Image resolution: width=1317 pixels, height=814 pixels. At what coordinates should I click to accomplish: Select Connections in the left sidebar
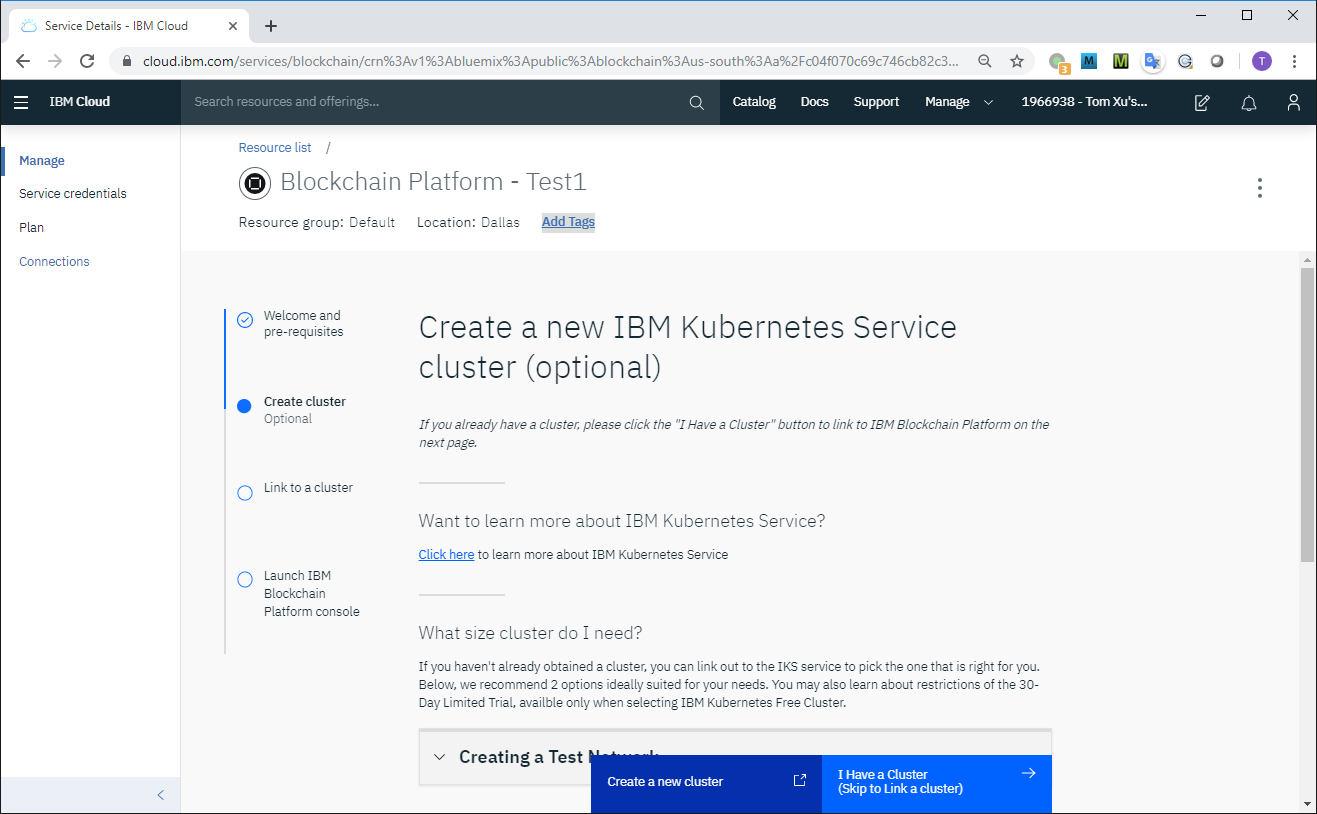click(54, 262)
